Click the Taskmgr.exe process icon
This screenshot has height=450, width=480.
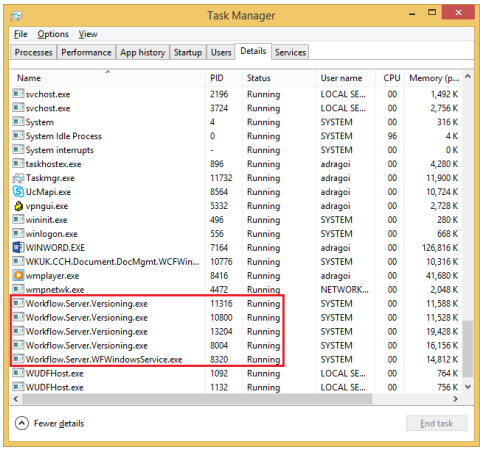click(18, 178)
